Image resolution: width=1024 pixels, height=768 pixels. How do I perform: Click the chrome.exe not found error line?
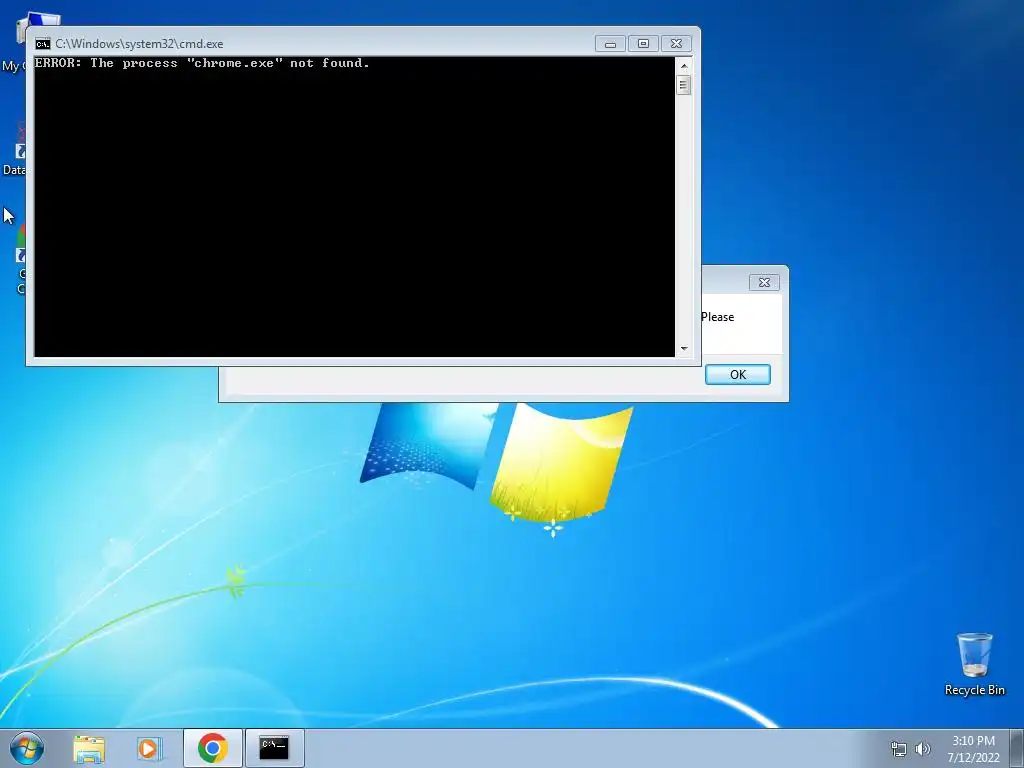tap(202, 63)
